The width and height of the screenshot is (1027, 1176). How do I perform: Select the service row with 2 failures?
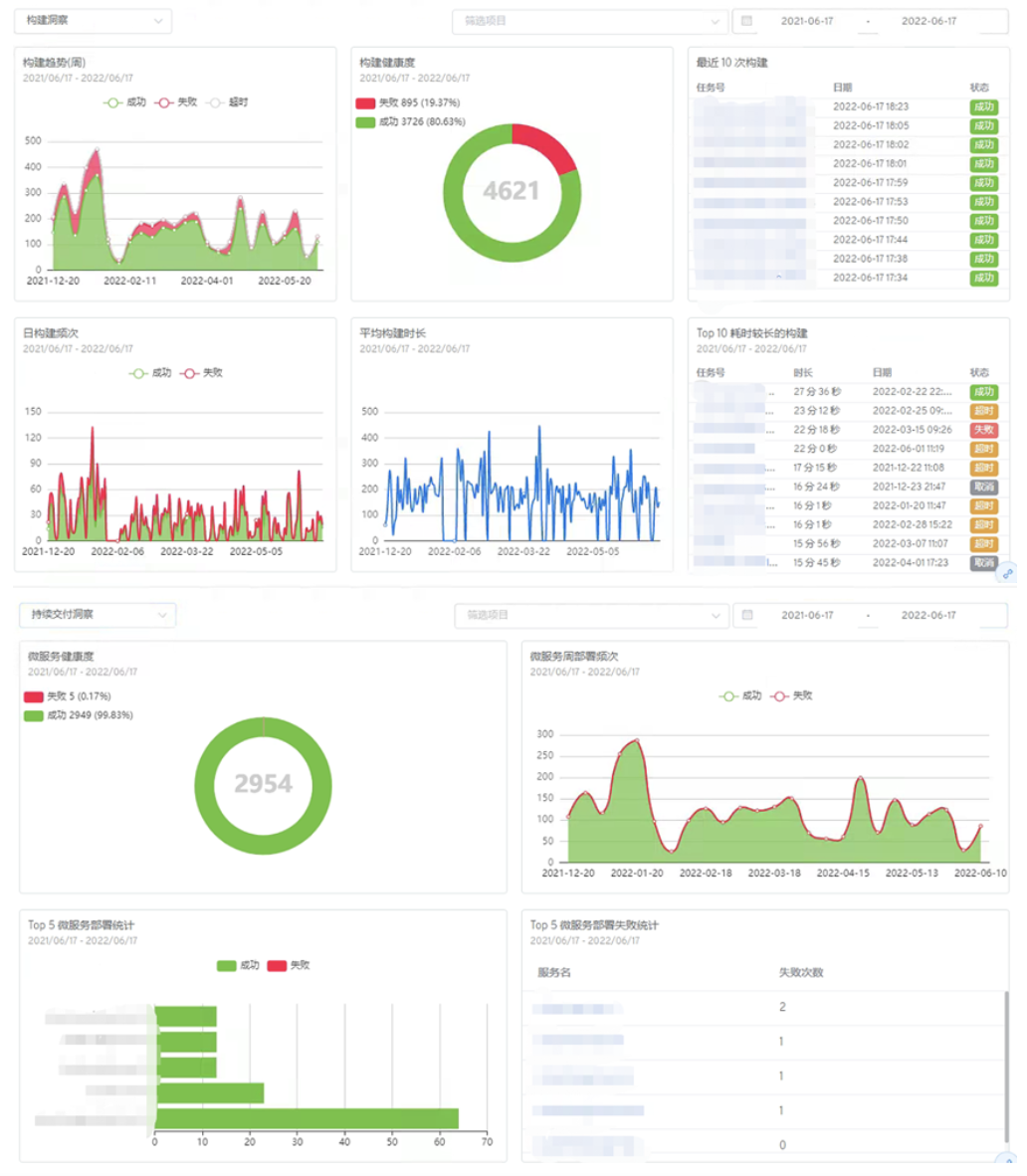765,1008
